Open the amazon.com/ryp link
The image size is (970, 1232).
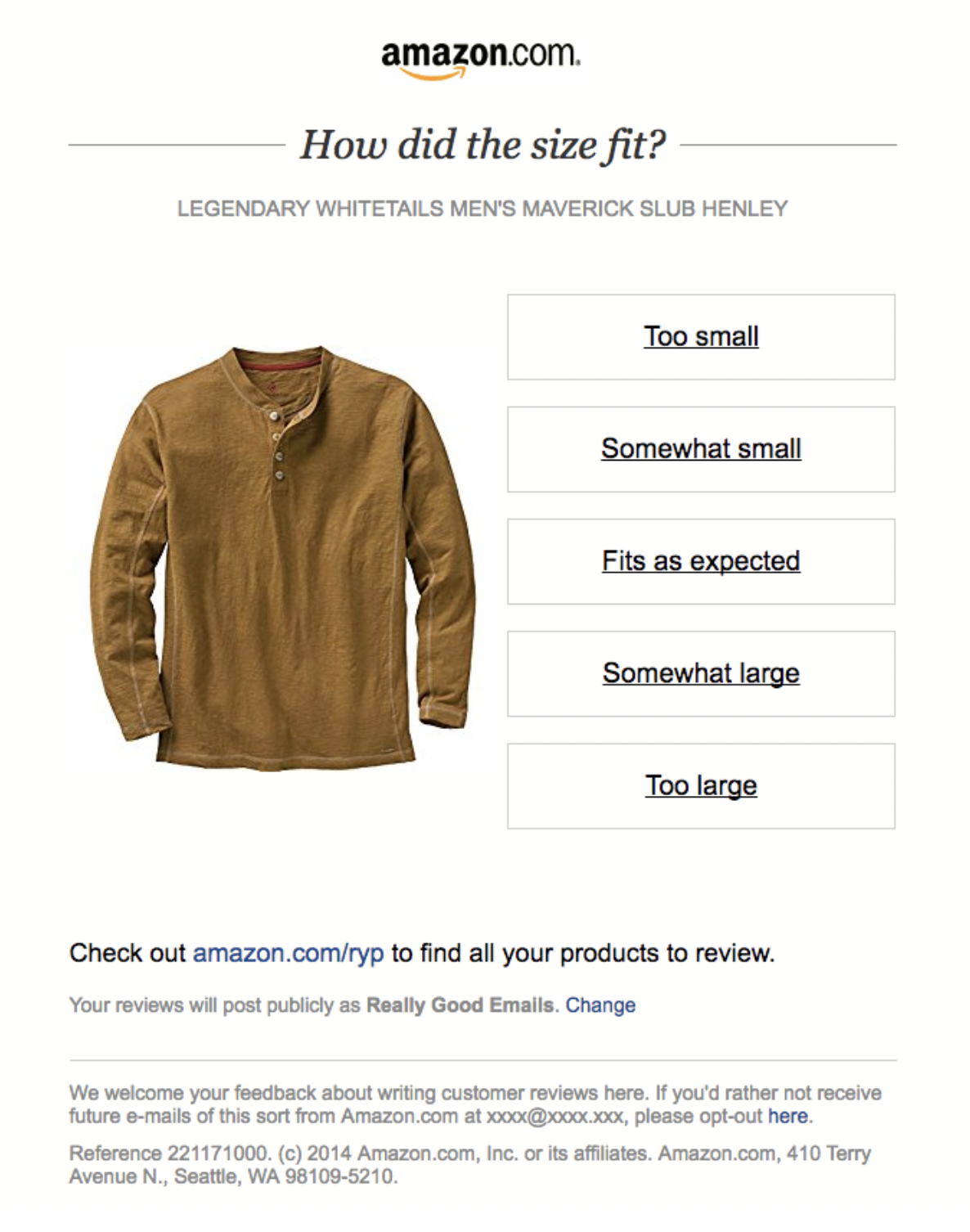pos(288,953)
